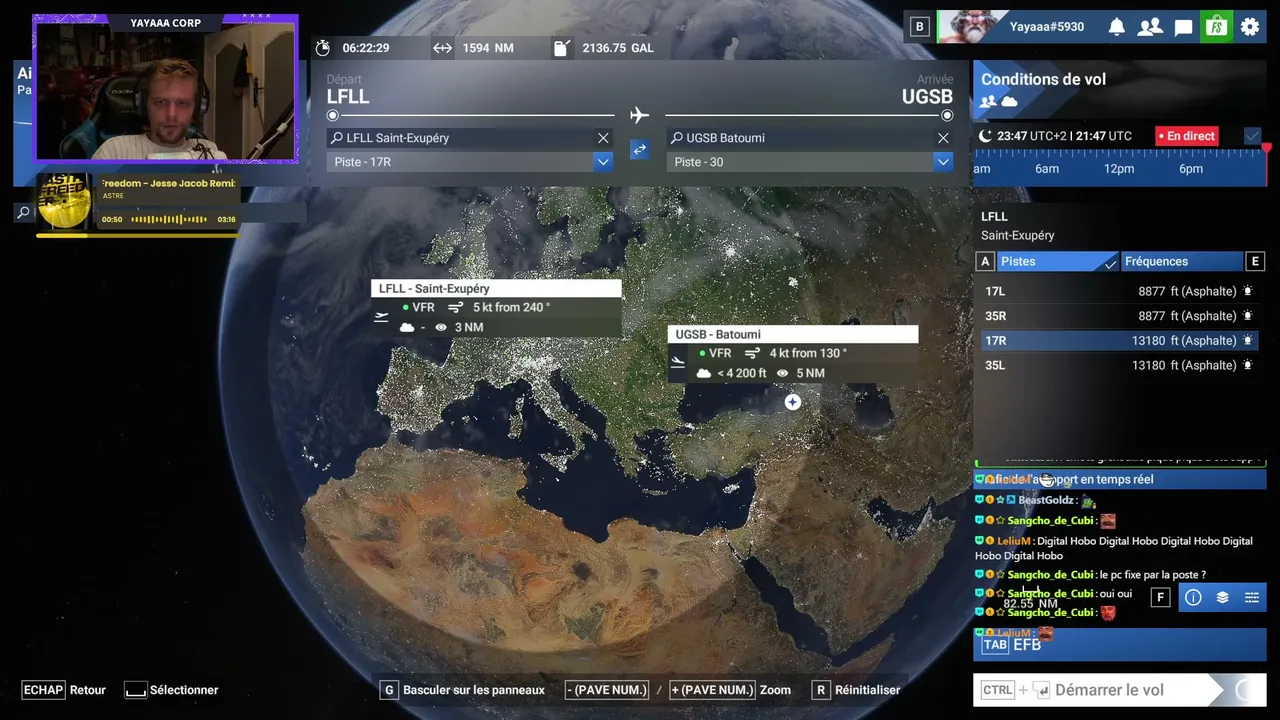This screenshot has width=1280, height=720.
Task: Click the lighting icon for runway 35R
Action: pos(1247,316)
